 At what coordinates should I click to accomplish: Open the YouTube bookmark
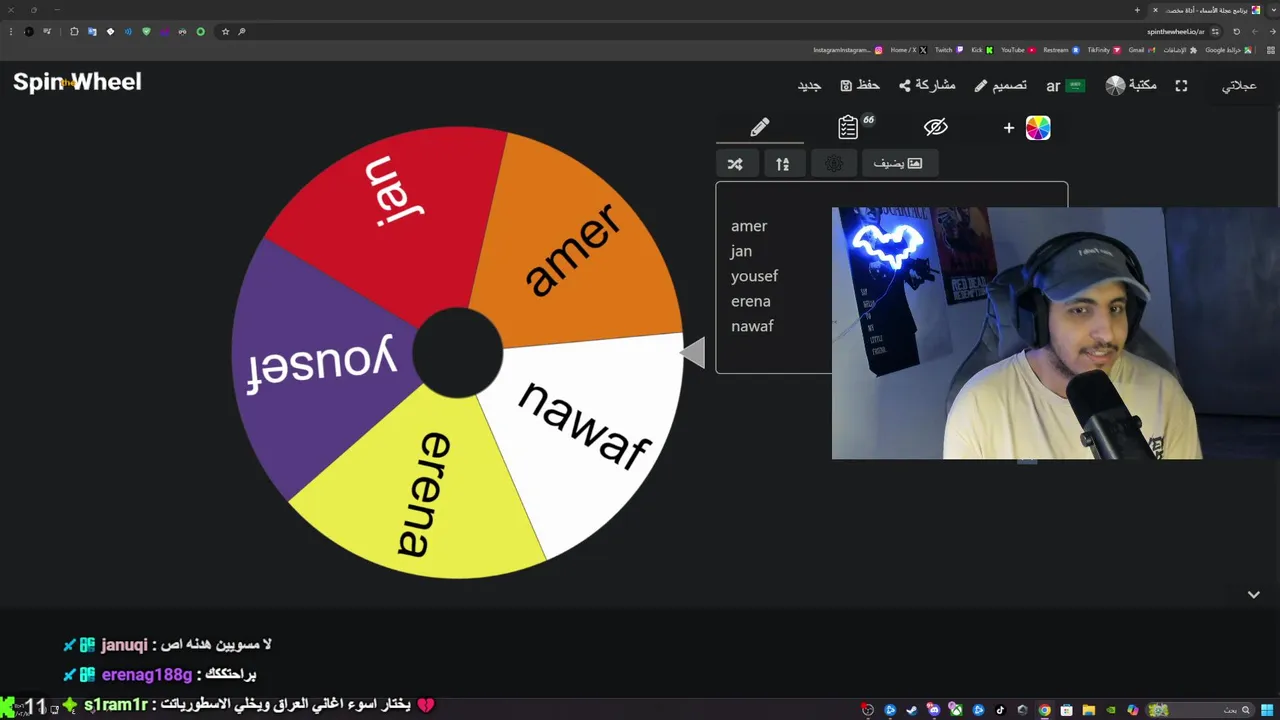(1019, 50)
